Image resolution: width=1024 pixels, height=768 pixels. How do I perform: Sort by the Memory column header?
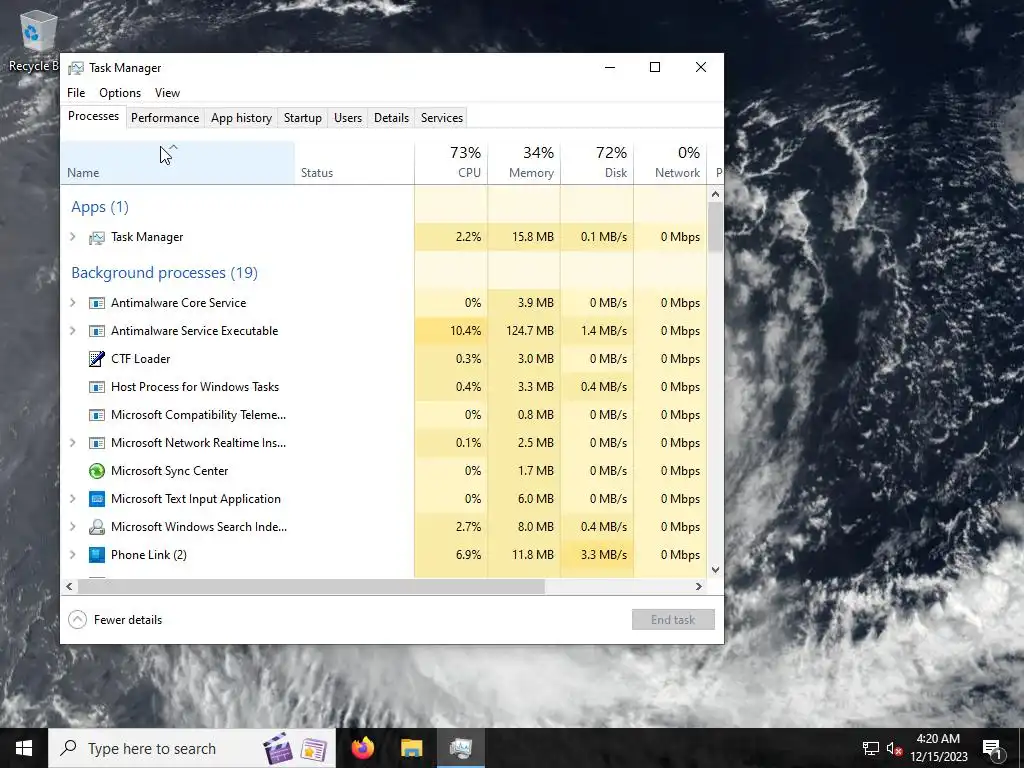point(524,163)
